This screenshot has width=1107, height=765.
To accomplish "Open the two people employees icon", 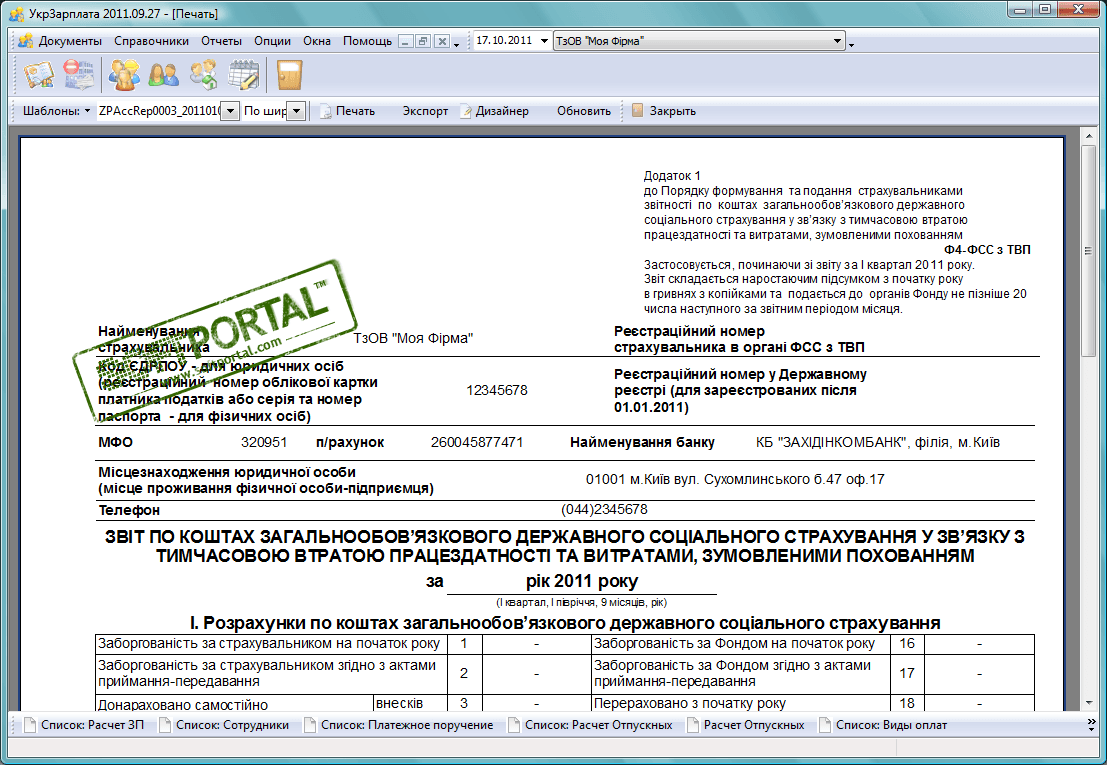I will pyautogui.click(x=164, y=76).
